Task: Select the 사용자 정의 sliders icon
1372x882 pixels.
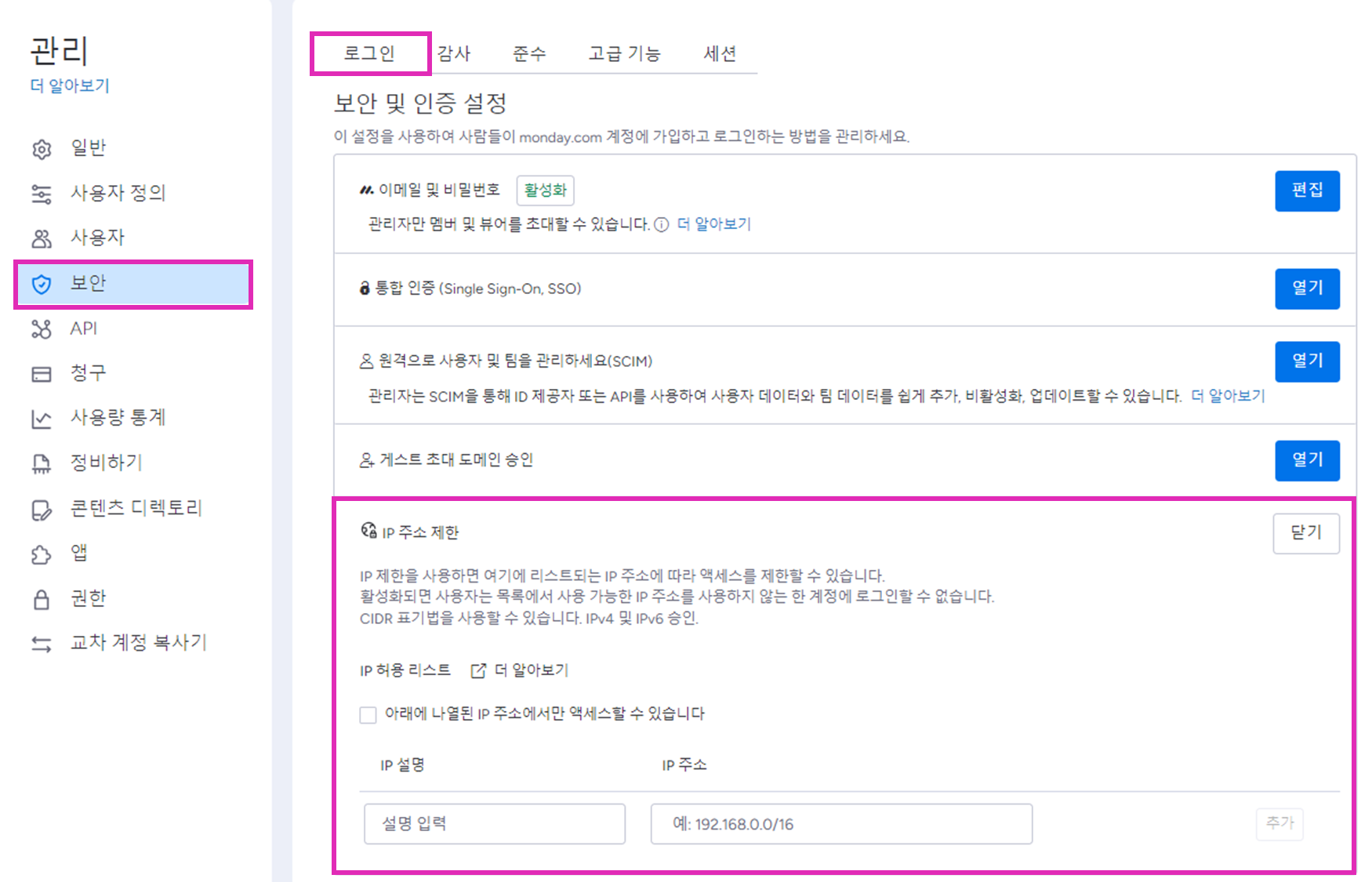Action: [x=42, y=193]
